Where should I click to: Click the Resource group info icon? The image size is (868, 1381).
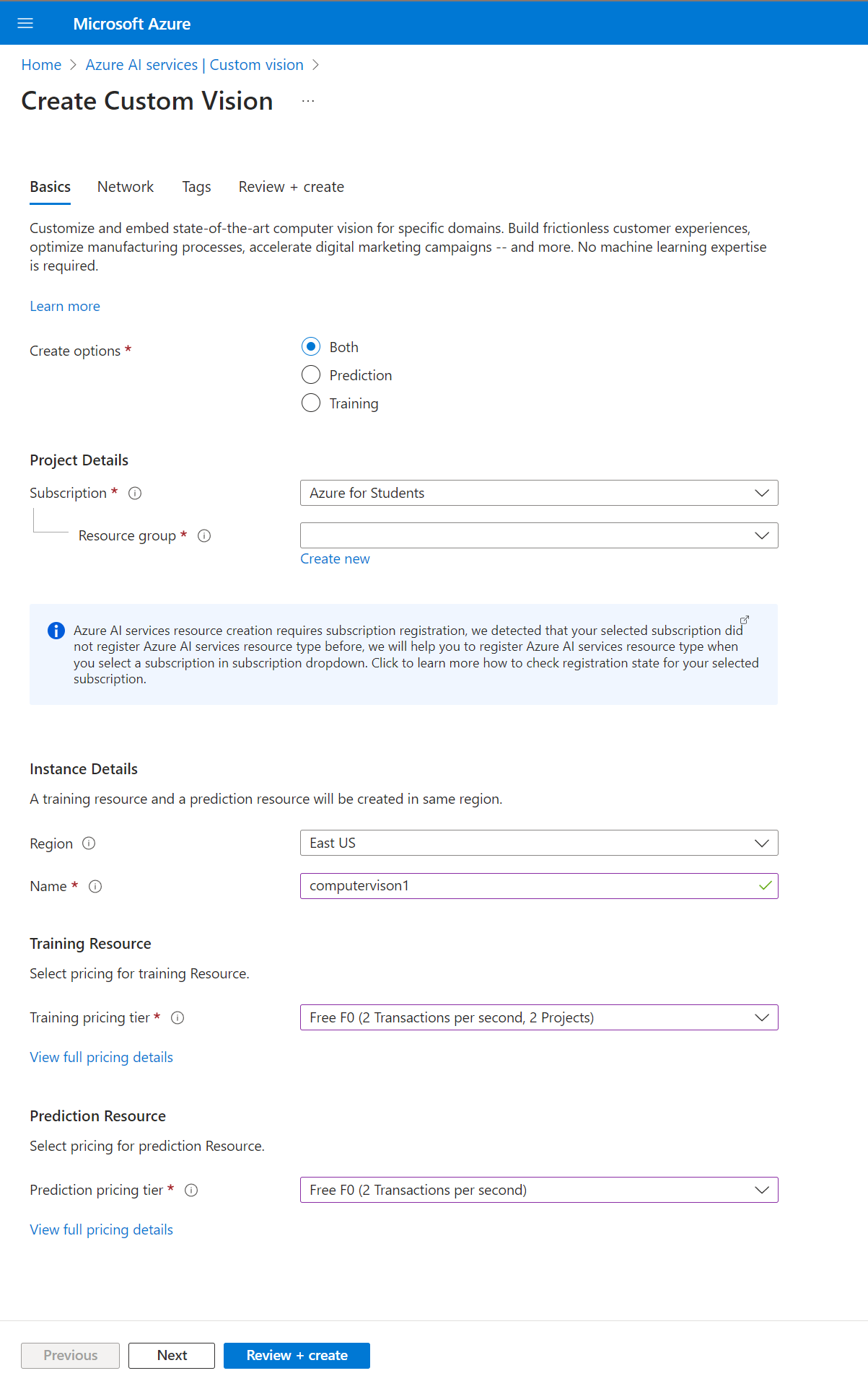pyautogui.click(x=204, y=536)
